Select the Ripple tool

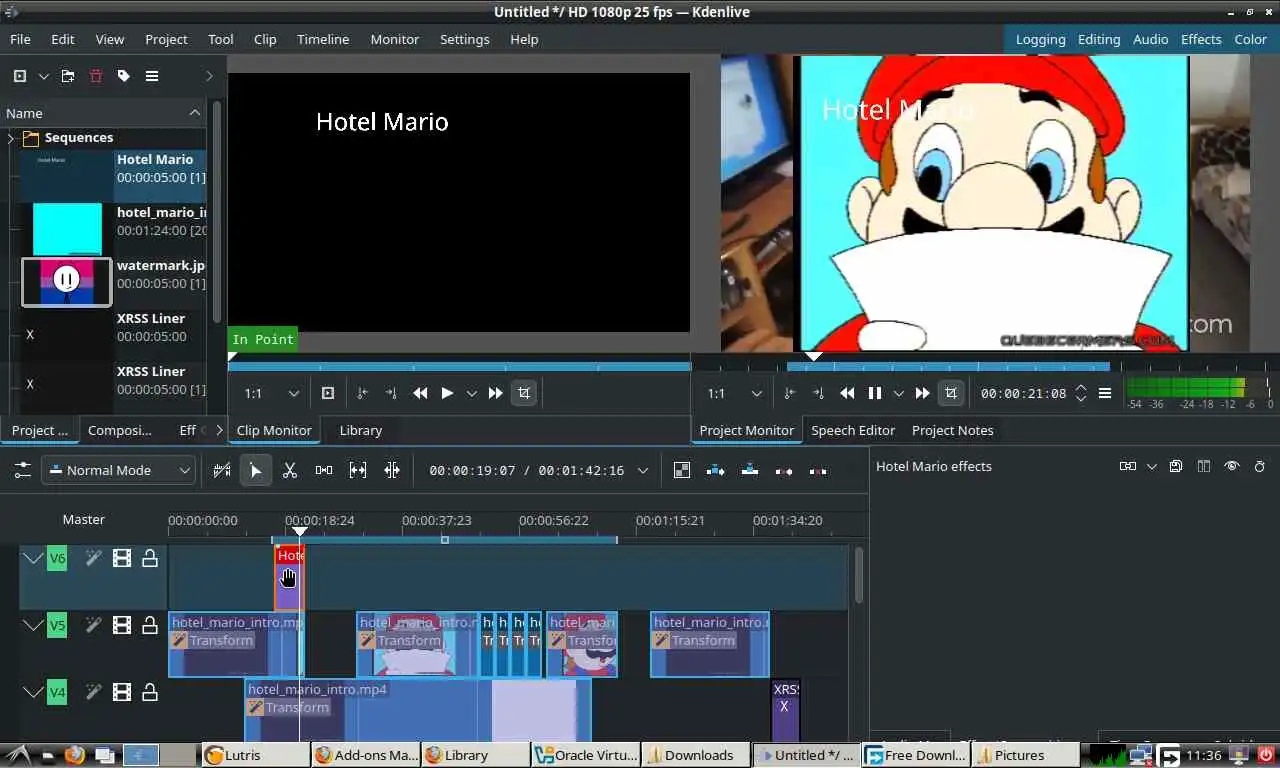coord(392,470)
